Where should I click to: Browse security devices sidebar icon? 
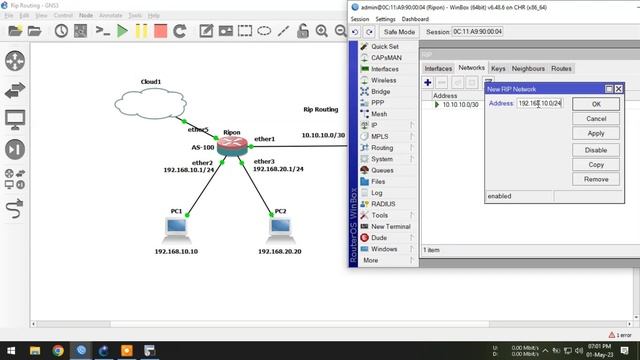point(15,149)
